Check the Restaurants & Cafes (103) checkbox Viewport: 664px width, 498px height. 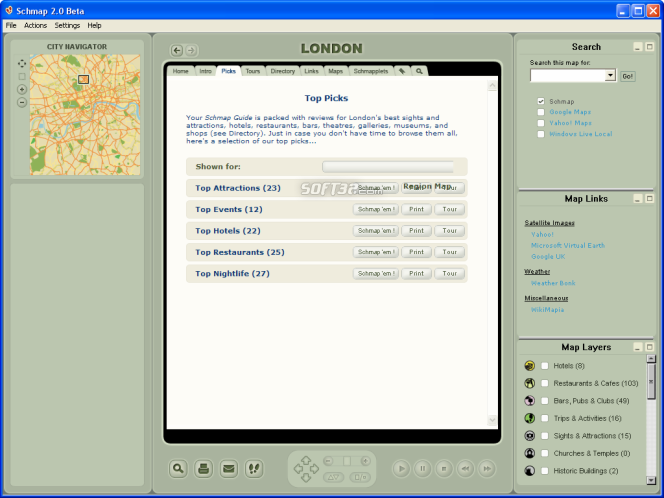[x=545, y=383]
